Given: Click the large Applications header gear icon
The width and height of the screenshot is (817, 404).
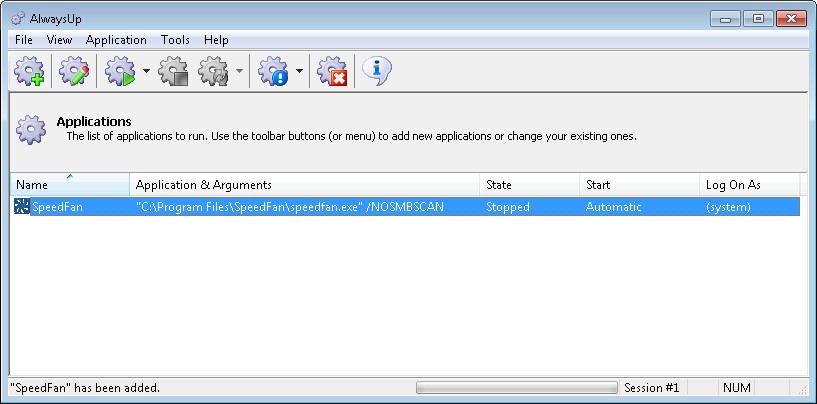Looking at the screenshot, I should pos(31,130).
